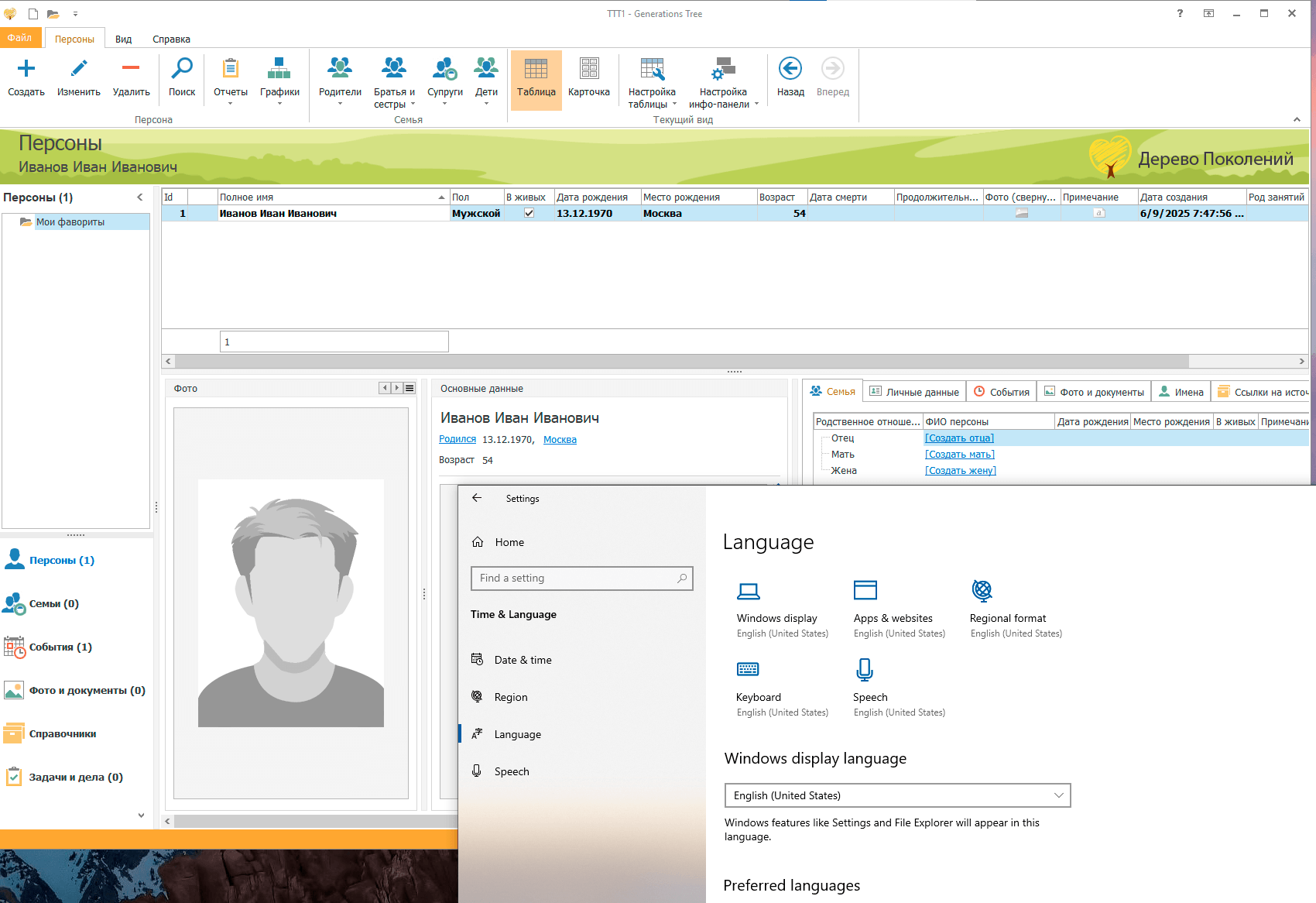Image resolution: width=1316 pixels, height=903 pixels.
Task: Click the table horizontal scrollbar
Action: click(681, 361)
